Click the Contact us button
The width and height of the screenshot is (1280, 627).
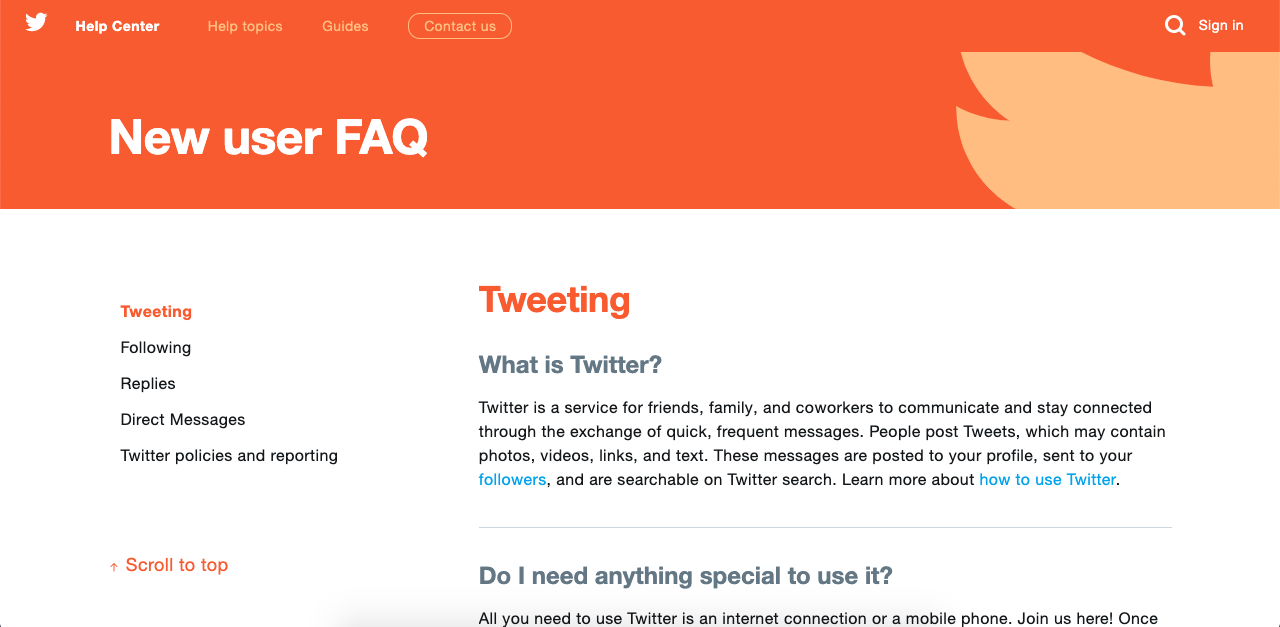point(460,26)
